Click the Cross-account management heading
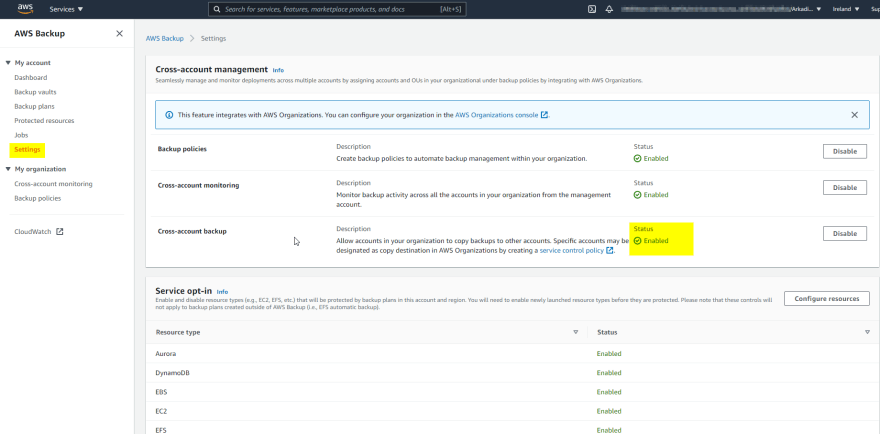The image size is (880, 434). tap(211, 70)
